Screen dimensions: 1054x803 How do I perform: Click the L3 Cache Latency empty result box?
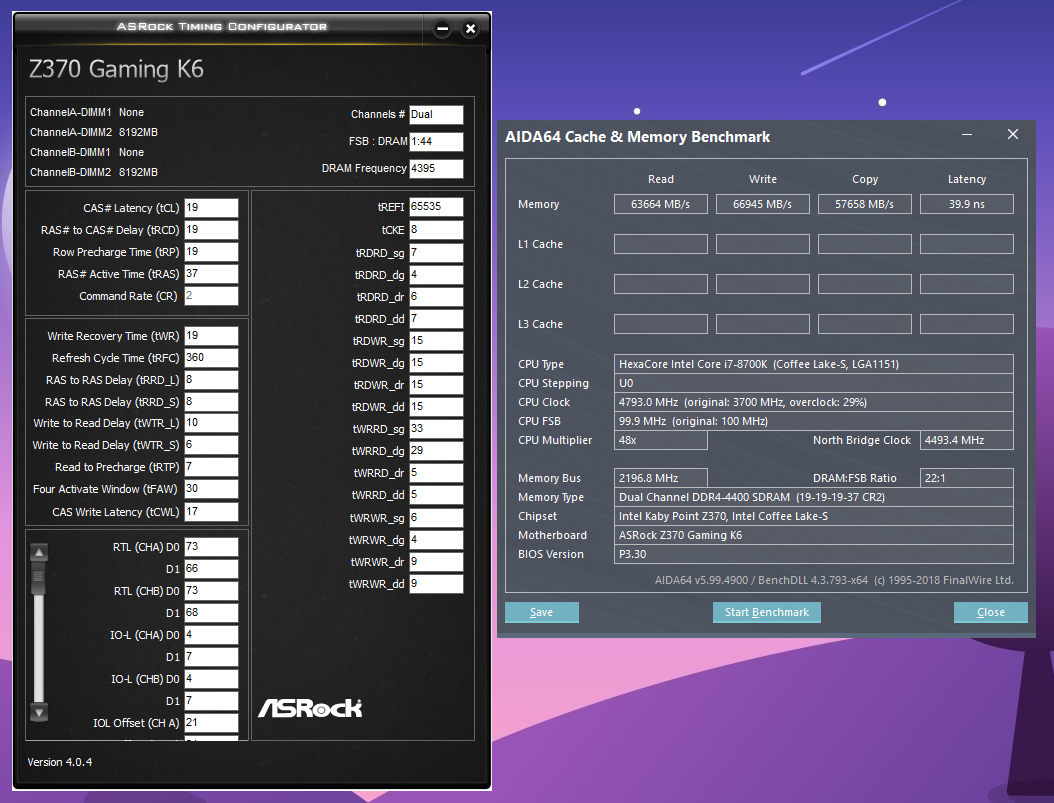[x=967, y=324]
